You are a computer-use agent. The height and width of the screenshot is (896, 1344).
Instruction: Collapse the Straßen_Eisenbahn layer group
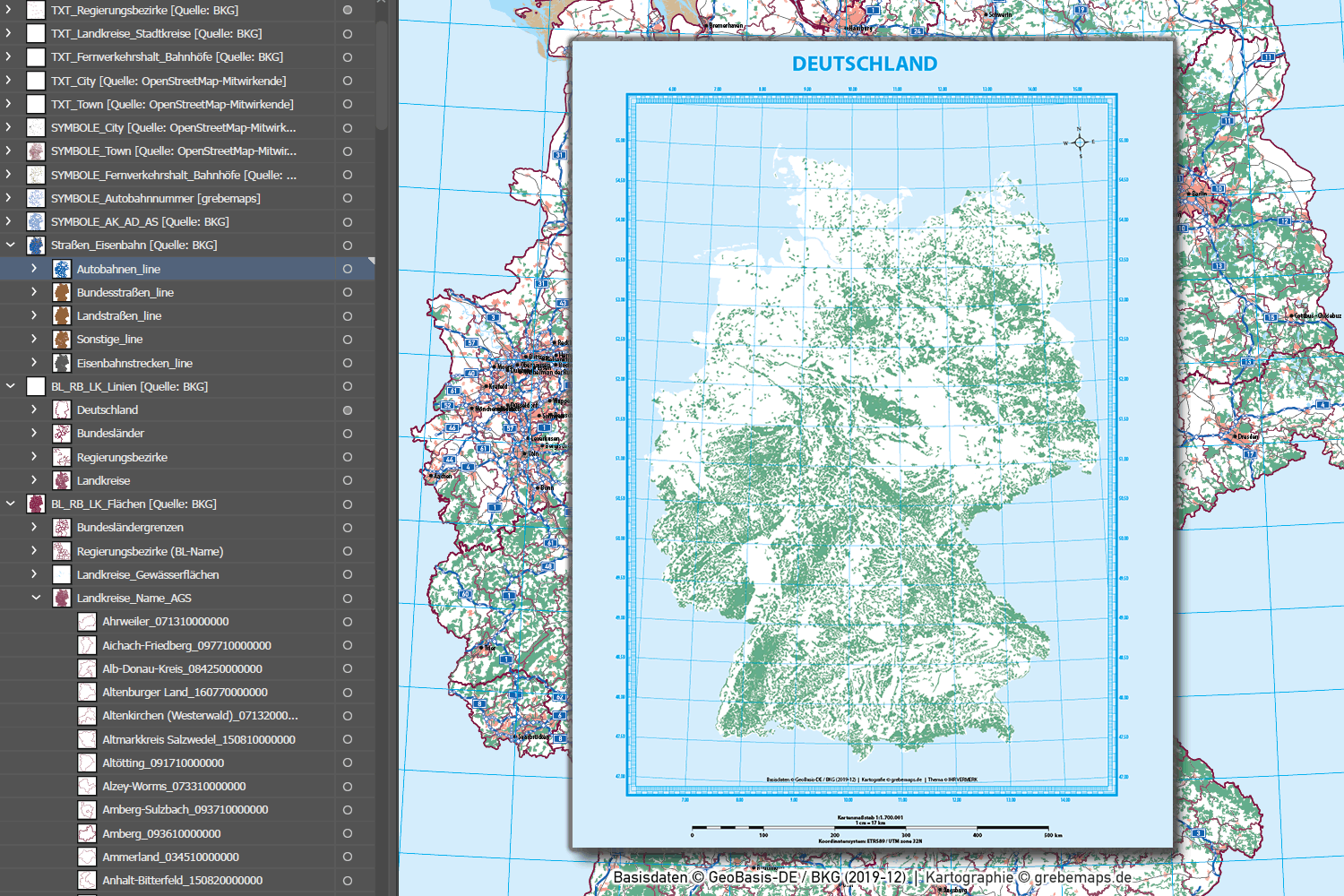[11, 245]
